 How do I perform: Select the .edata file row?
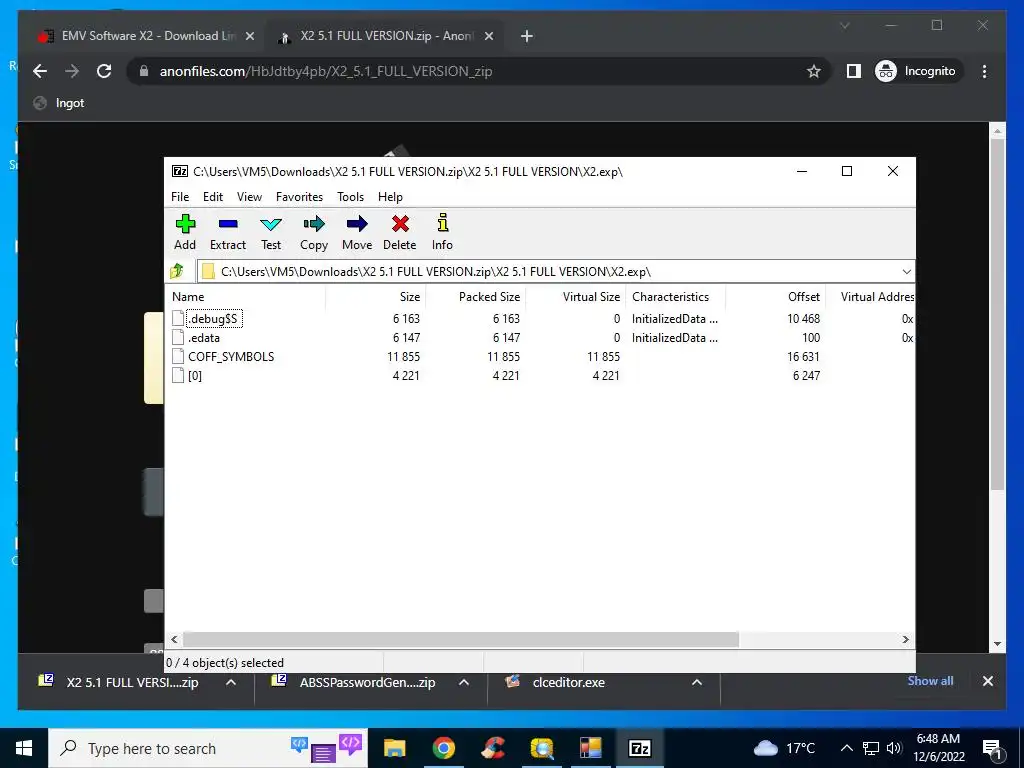[539, 338]
